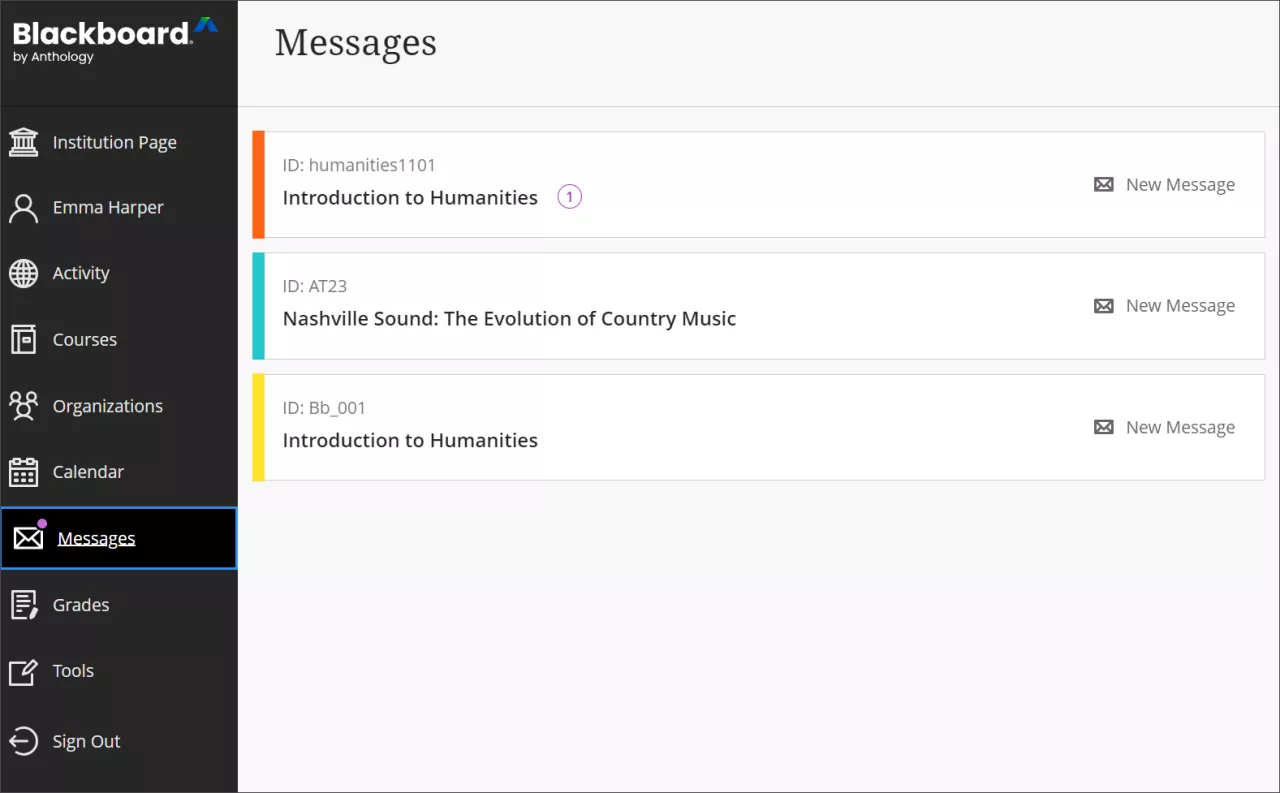Click the Organizations people icon
This screenshot has width=1280, height=793.
(23, 406)
